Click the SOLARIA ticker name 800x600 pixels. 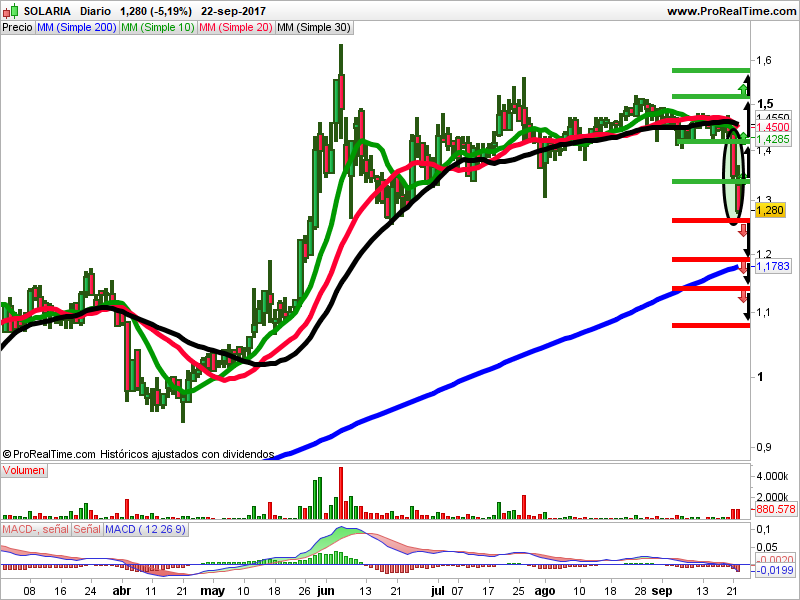[47, 11]
